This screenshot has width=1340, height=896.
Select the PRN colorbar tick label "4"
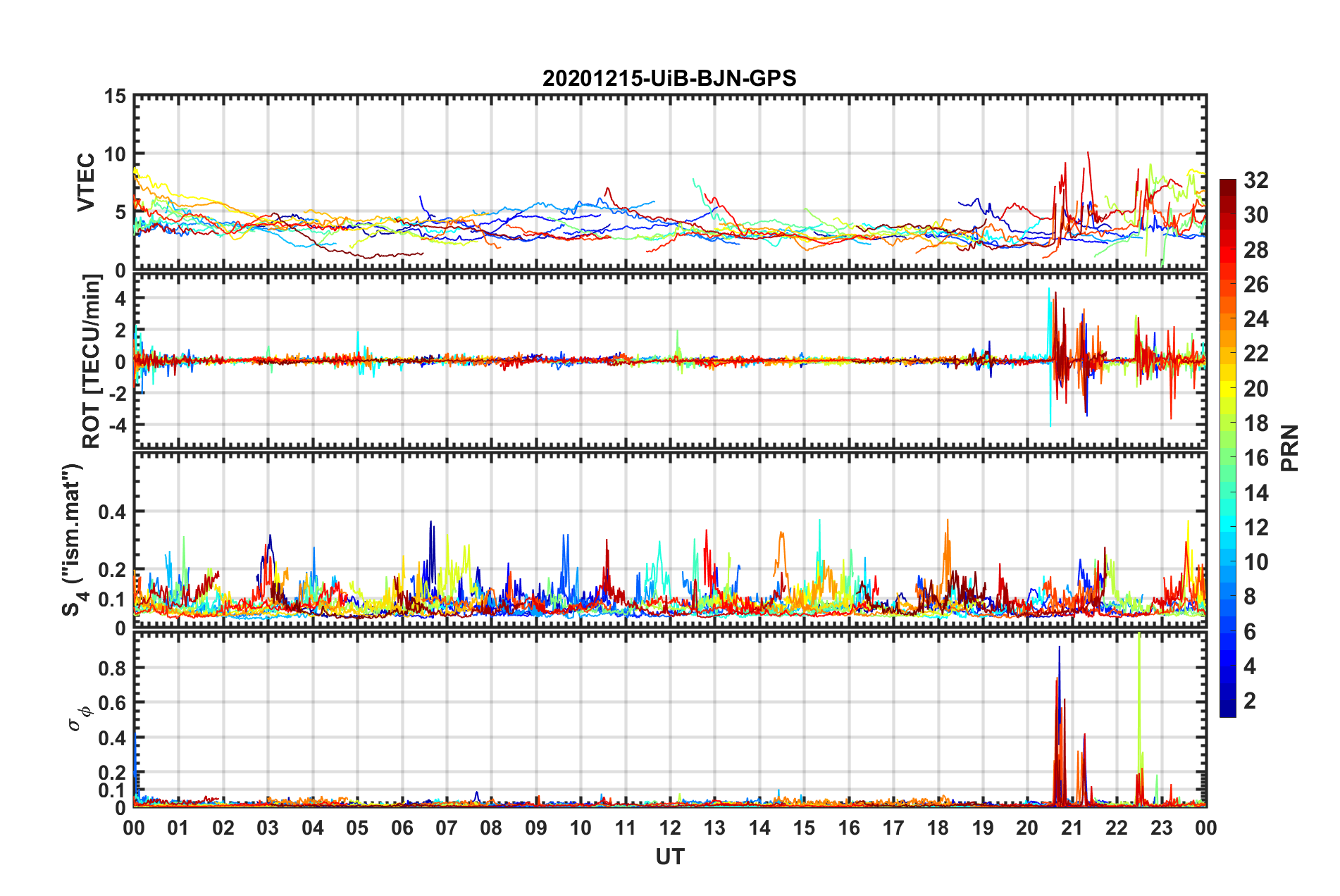pyautogui.click(x=1250, y=666)
